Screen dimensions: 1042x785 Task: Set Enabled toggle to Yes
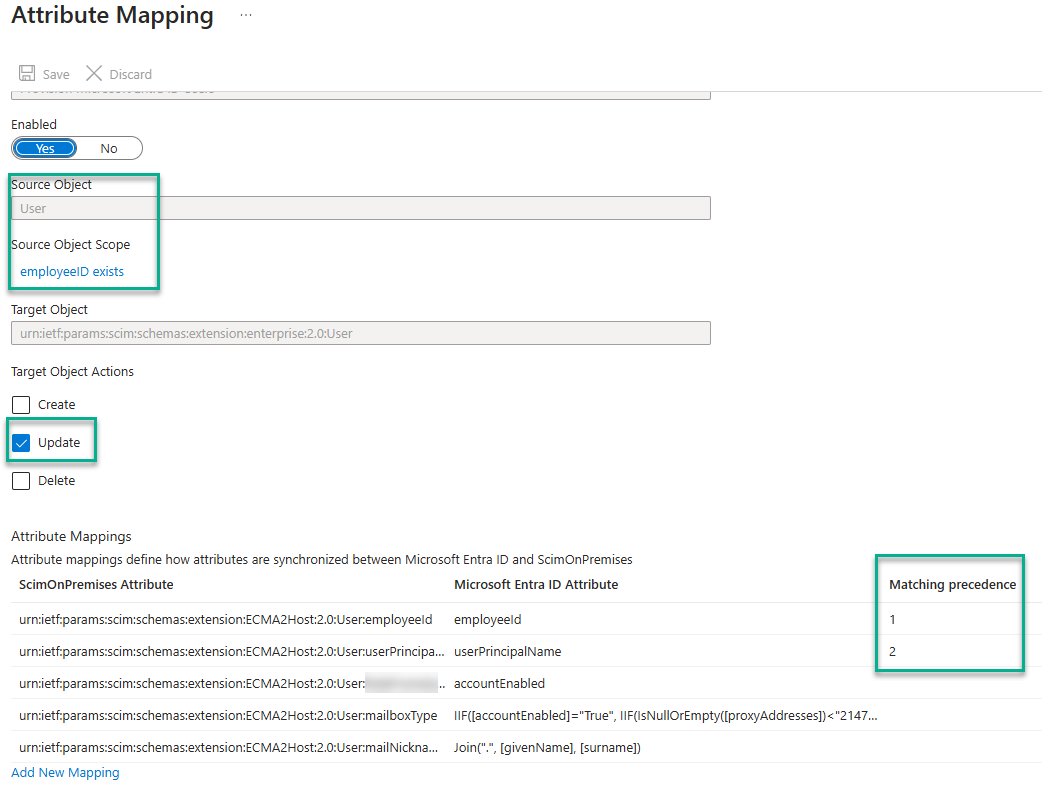pyautogui.click(x=46, y=148)
